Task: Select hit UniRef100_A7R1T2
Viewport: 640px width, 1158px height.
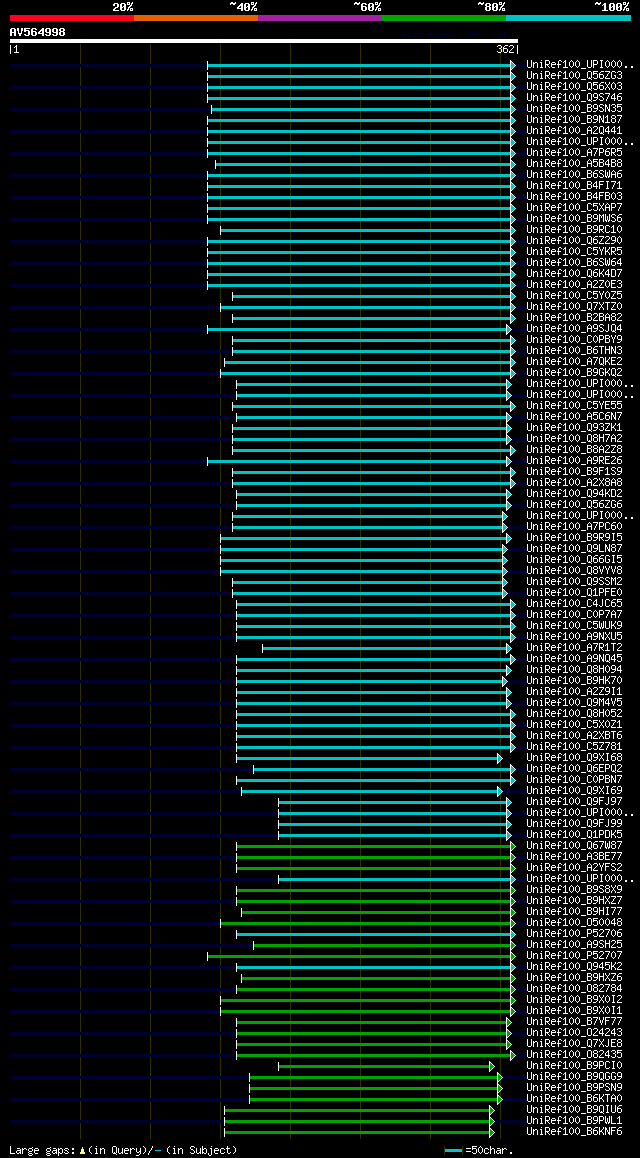Action: pos(574,648)
